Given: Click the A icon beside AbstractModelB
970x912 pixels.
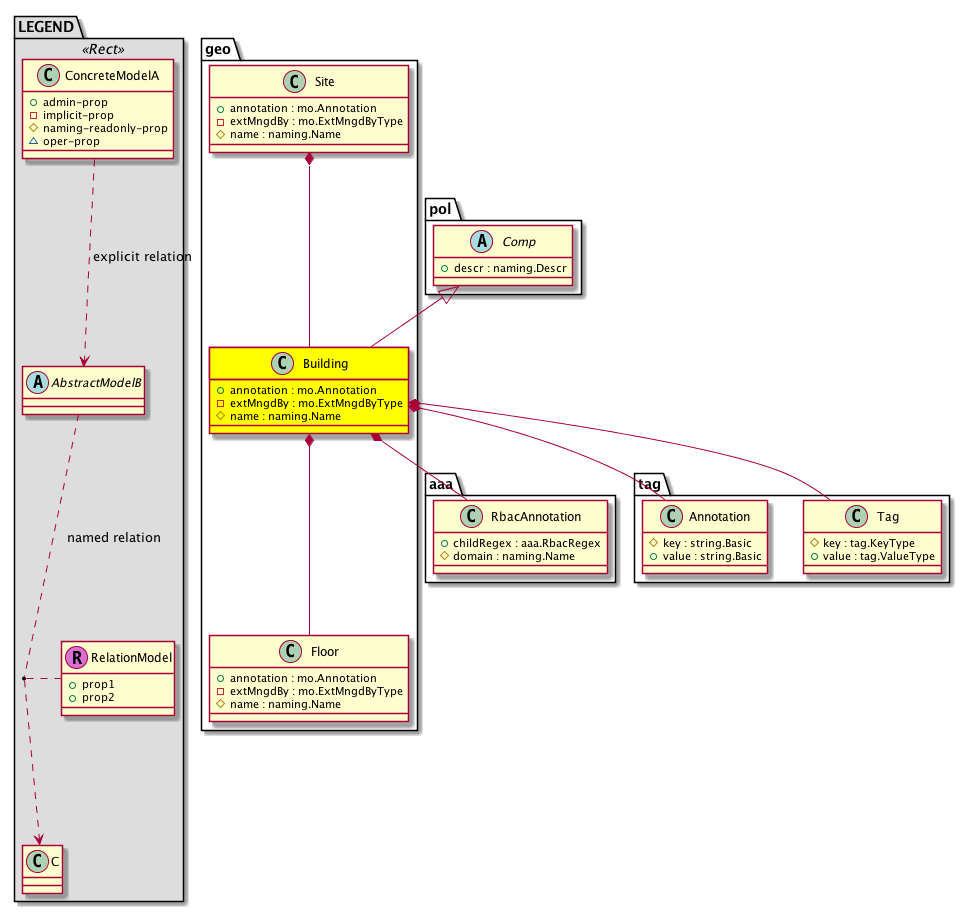Looking at the screenshot, I should tap(38, 381).
